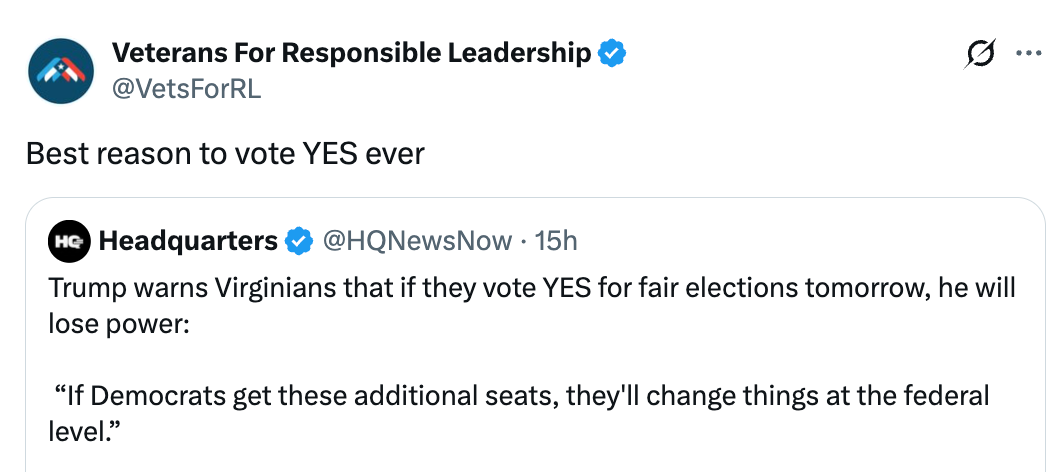Click the Headquarters HQ avatar icon
1064x472 pixels.
click(68, 241)
